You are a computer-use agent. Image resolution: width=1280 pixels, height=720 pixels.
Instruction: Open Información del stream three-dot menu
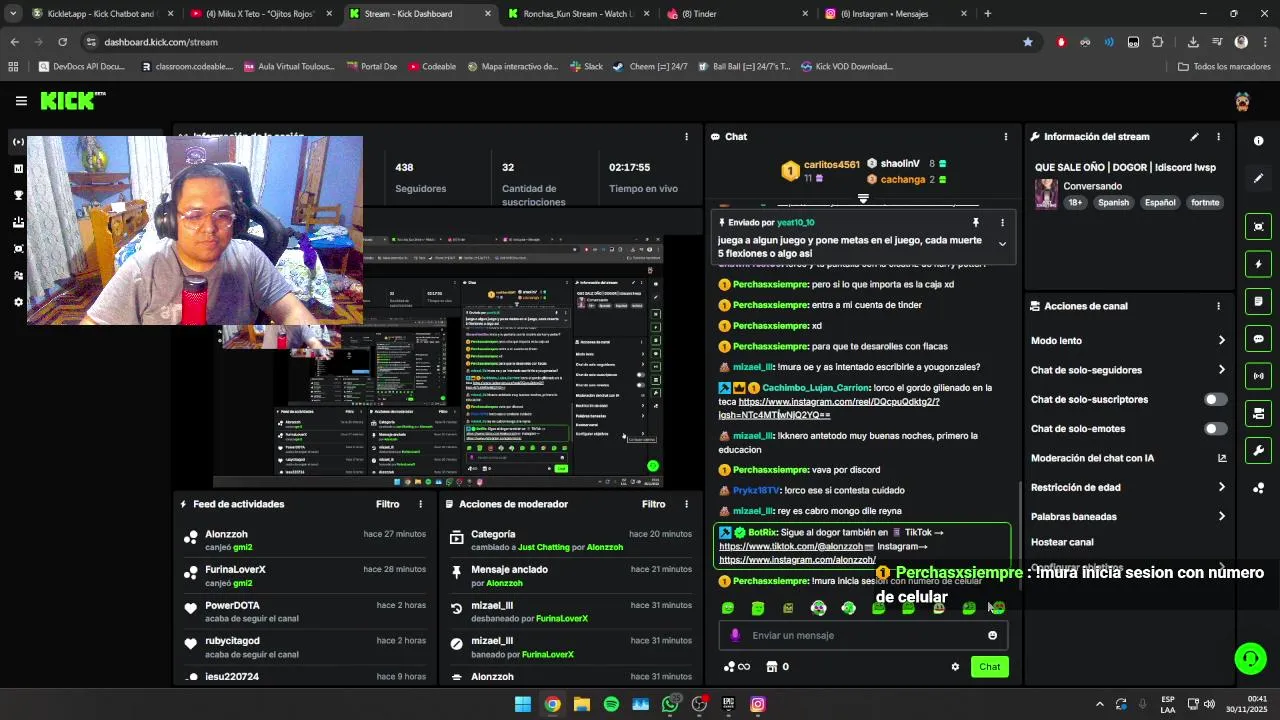[1218, 137]
